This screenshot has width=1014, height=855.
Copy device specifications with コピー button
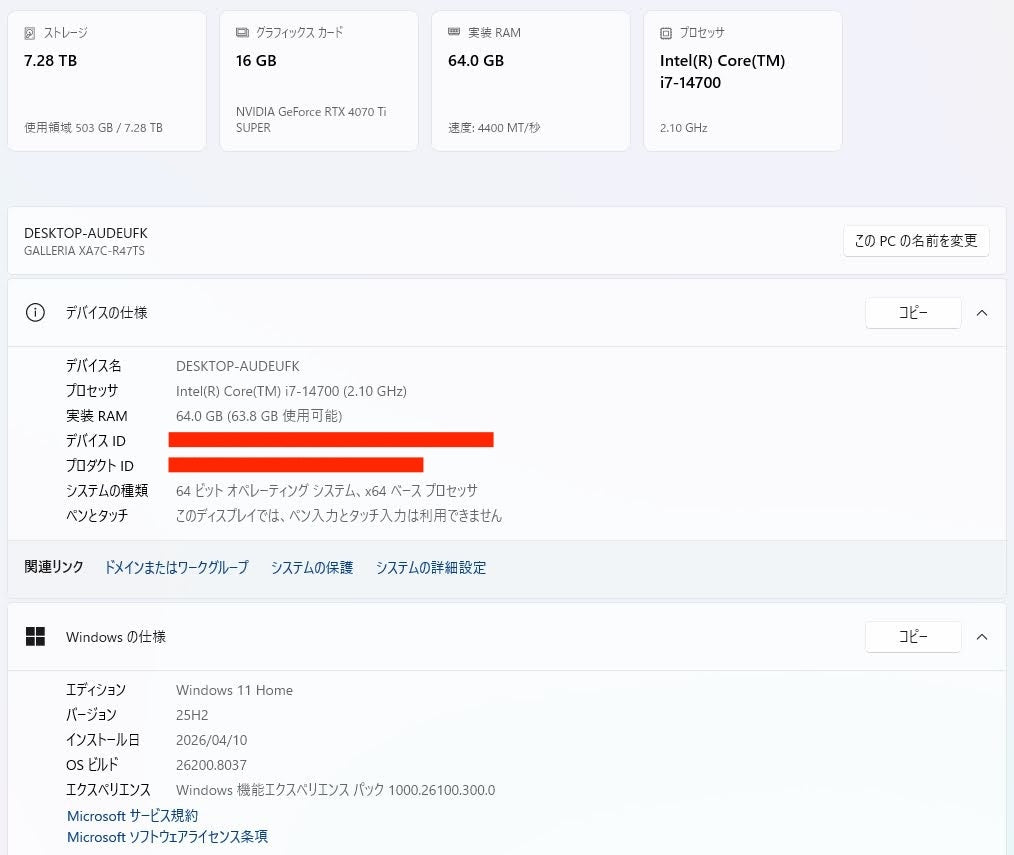coord(913,313)
